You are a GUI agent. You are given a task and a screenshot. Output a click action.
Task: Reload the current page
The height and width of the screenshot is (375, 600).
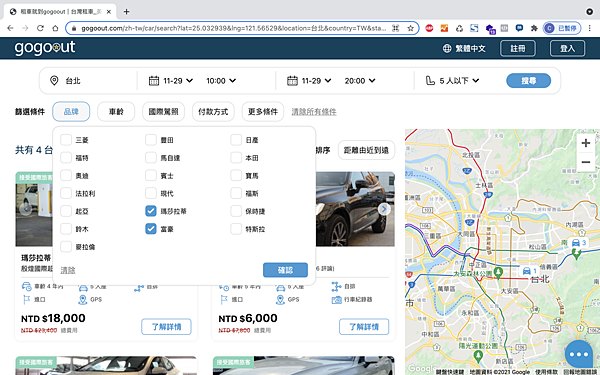point(40,28)
